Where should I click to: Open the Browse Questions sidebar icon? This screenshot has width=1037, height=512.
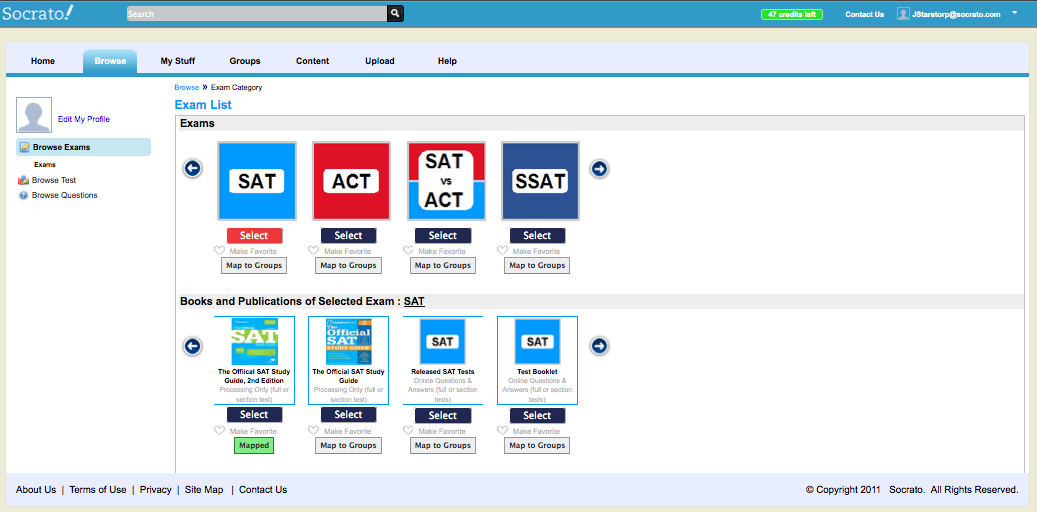click(x=23, y=195)
